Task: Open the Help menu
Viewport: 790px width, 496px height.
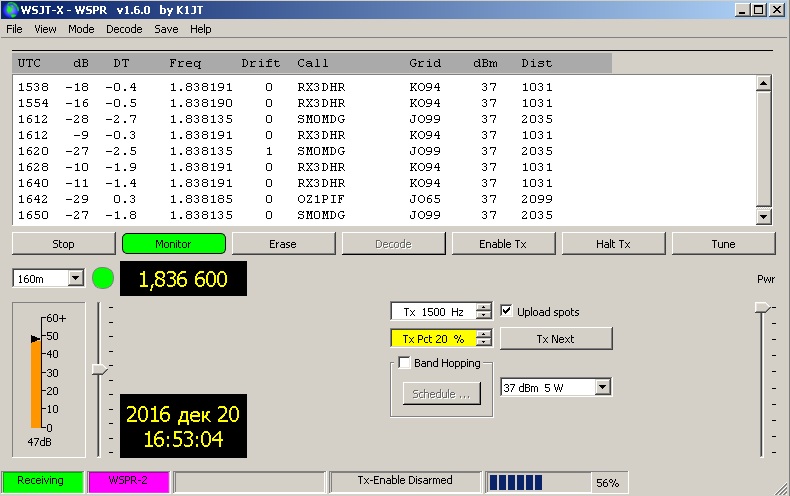Action: (x=201, y=29)
